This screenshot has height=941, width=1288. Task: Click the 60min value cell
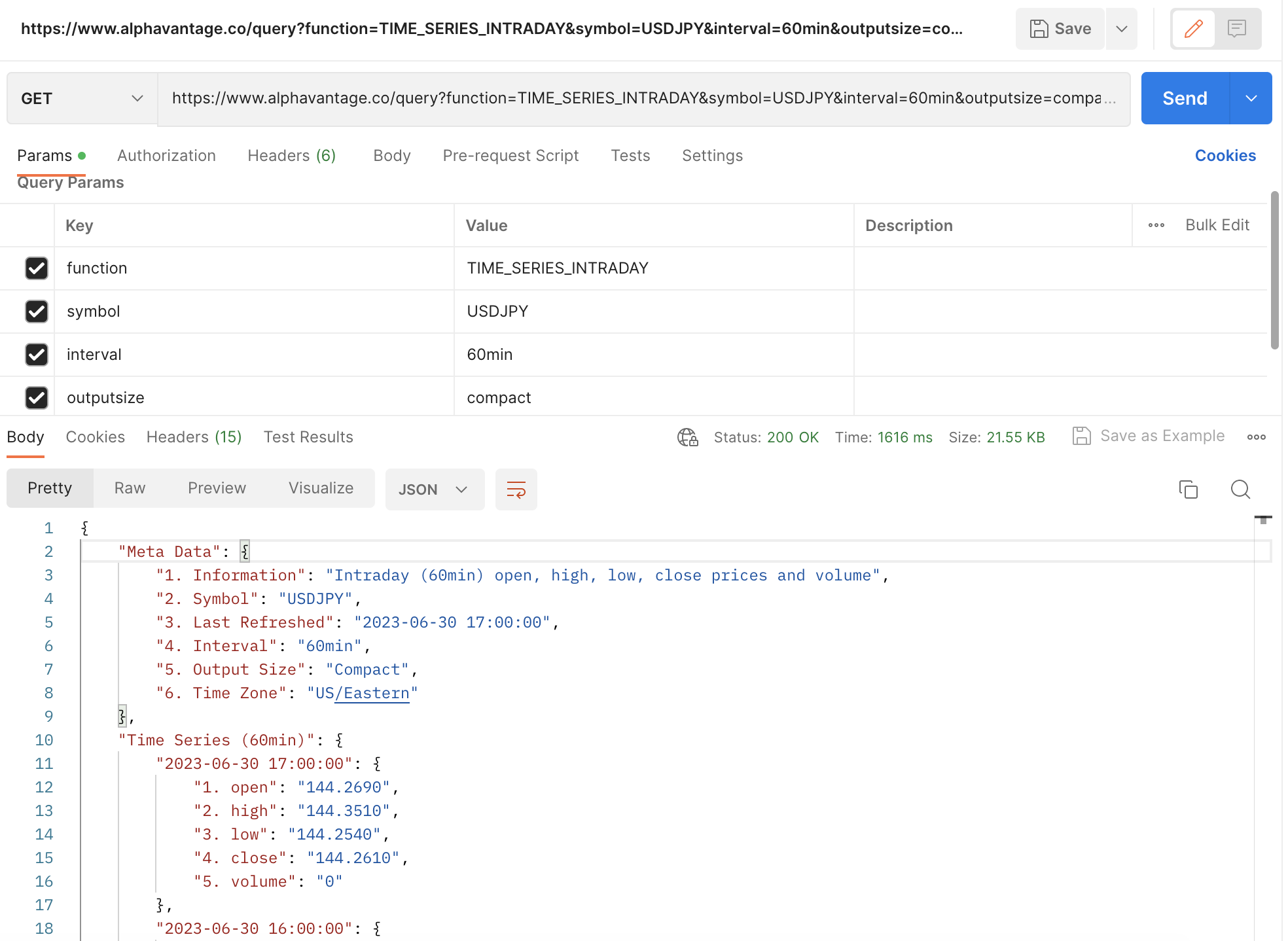(x=654, y=355)
